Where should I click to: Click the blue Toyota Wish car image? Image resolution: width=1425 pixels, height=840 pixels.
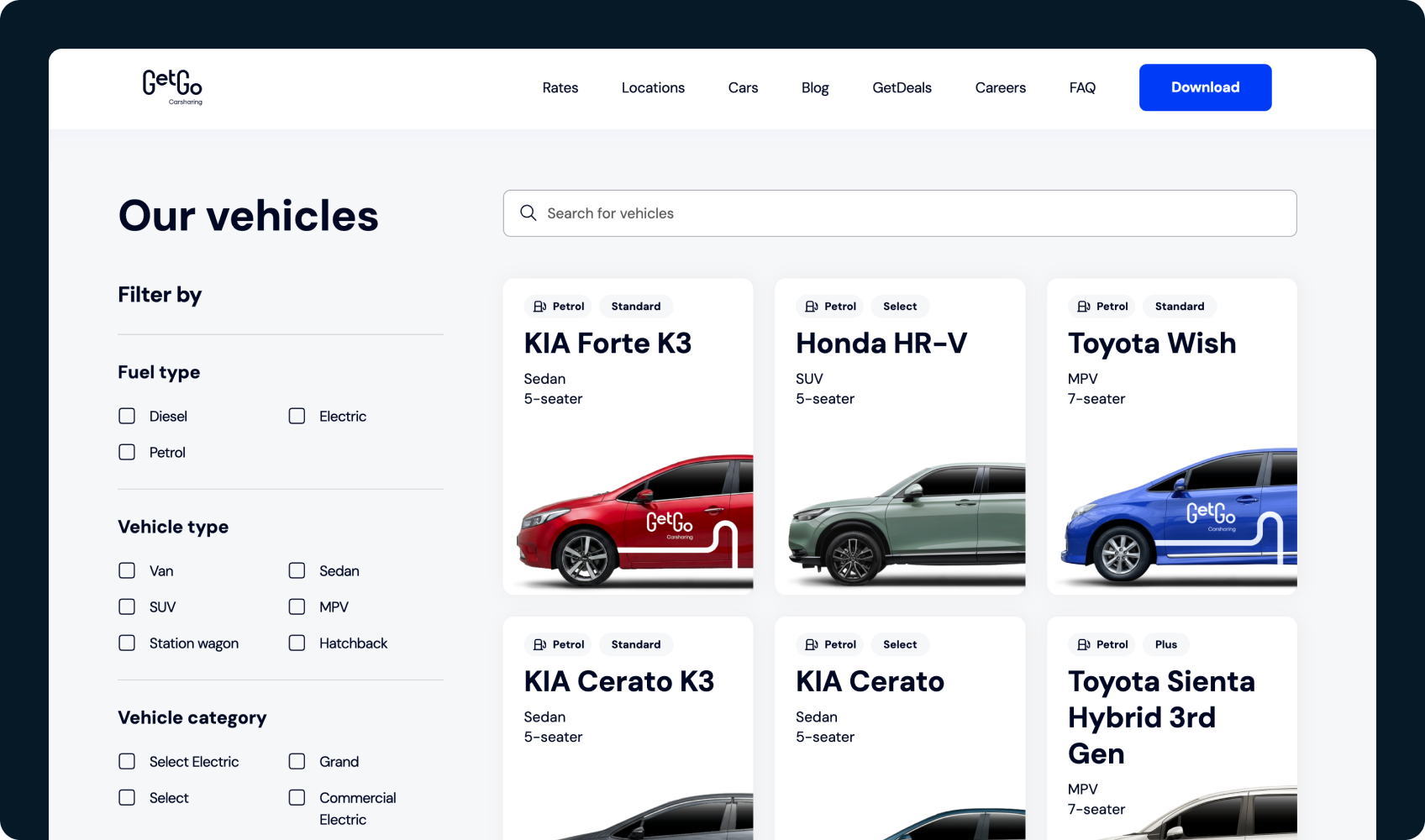point(1178,517)
